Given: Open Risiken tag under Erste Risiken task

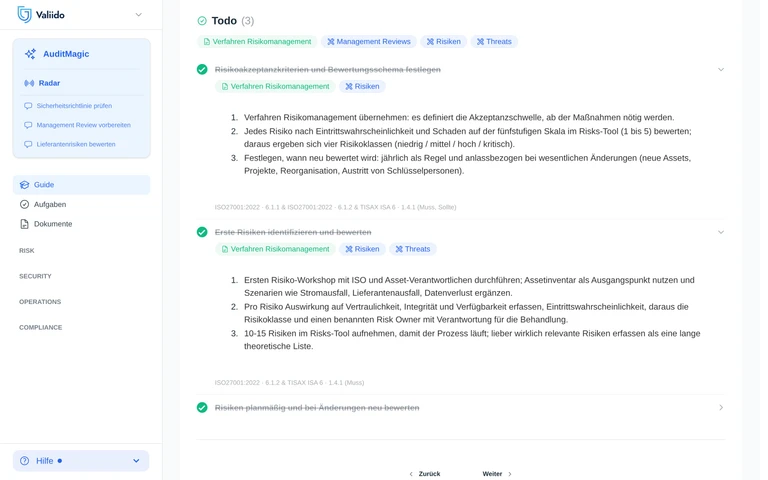Looking at the screenshot, I should (x=362, y=249).
